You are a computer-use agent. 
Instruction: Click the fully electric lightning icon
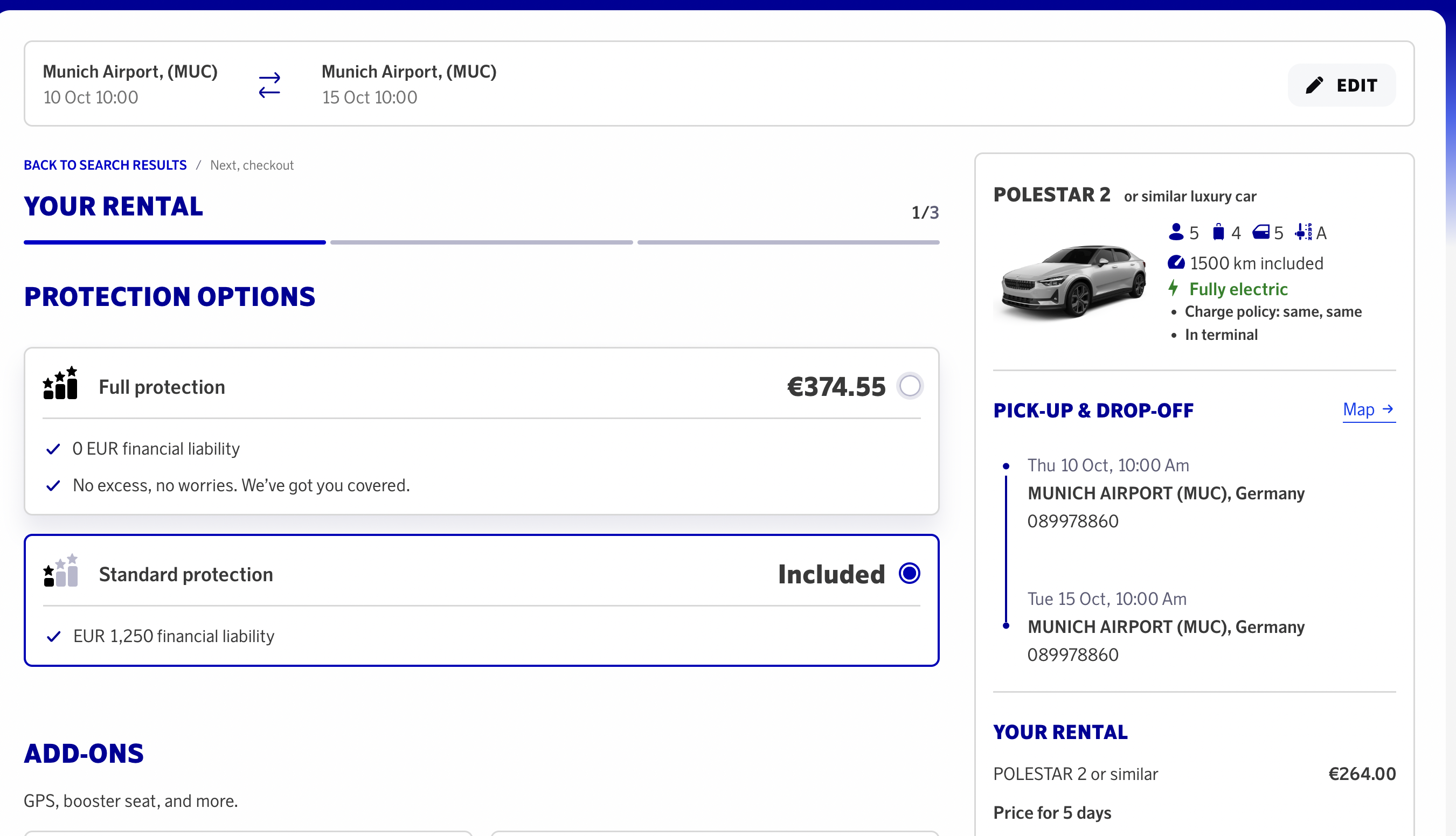pos(1174,288)
